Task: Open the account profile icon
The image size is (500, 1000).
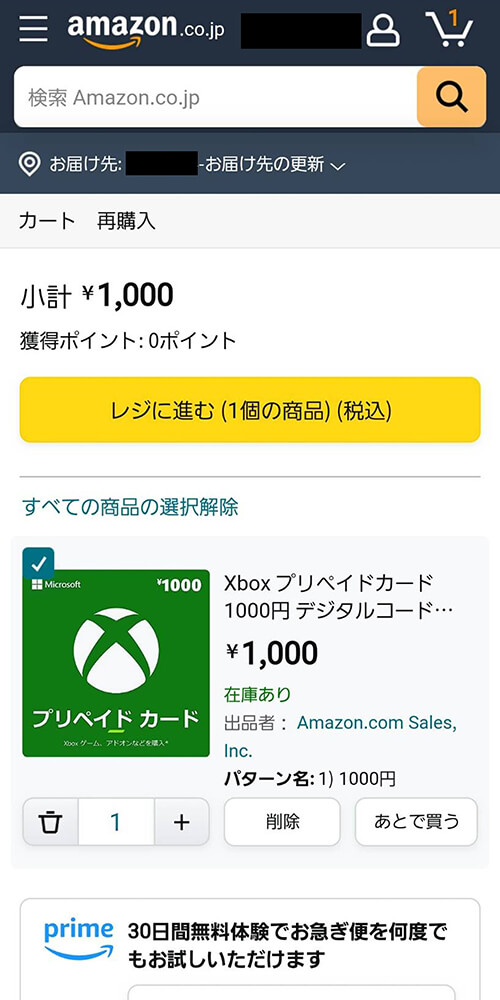Action: click(x=383, y=31)
